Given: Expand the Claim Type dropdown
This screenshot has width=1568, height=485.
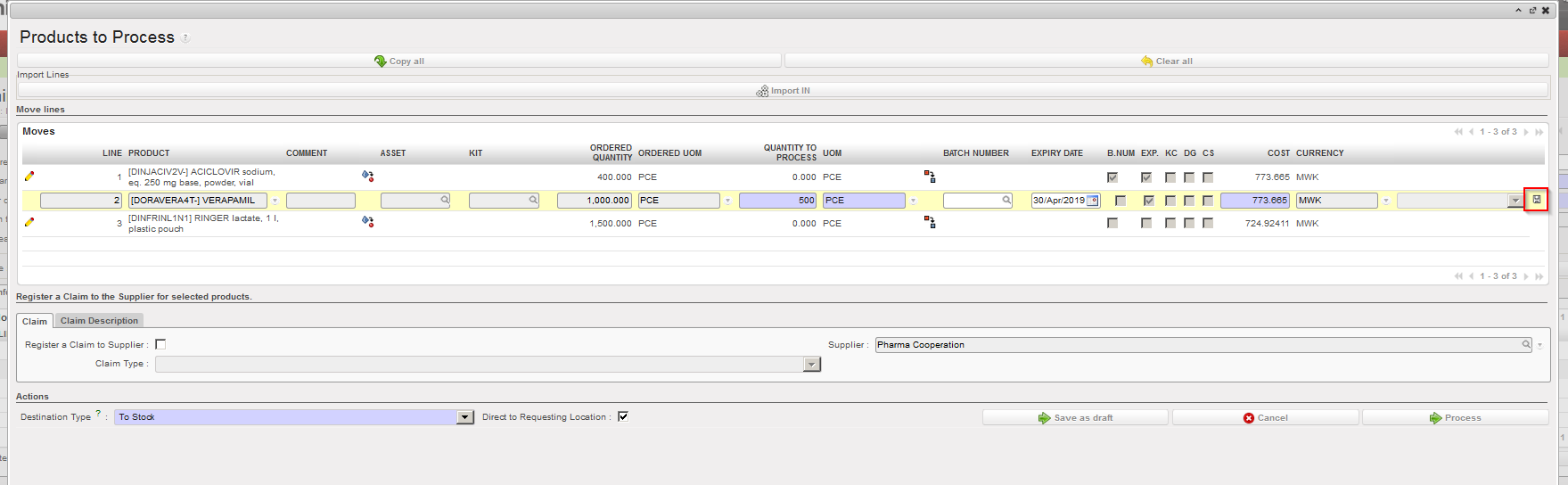Looking at the screenshot, I should coord(811,364).
